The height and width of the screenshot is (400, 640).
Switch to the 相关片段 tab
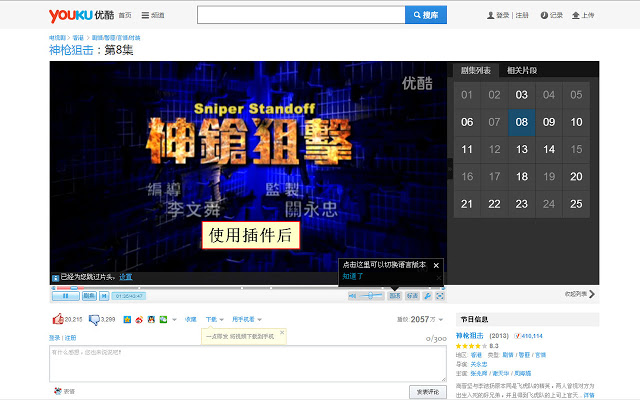coord(522,70)
